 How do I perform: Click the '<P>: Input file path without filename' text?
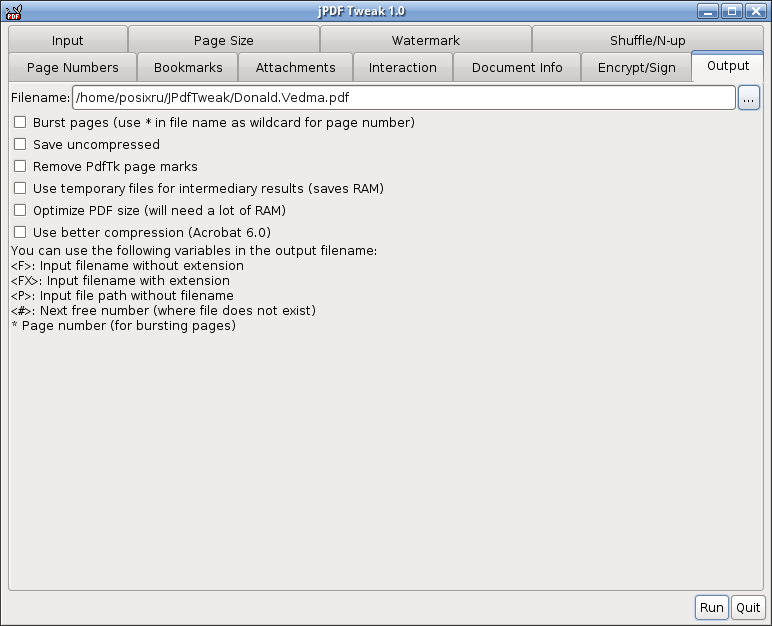[122, 296]
